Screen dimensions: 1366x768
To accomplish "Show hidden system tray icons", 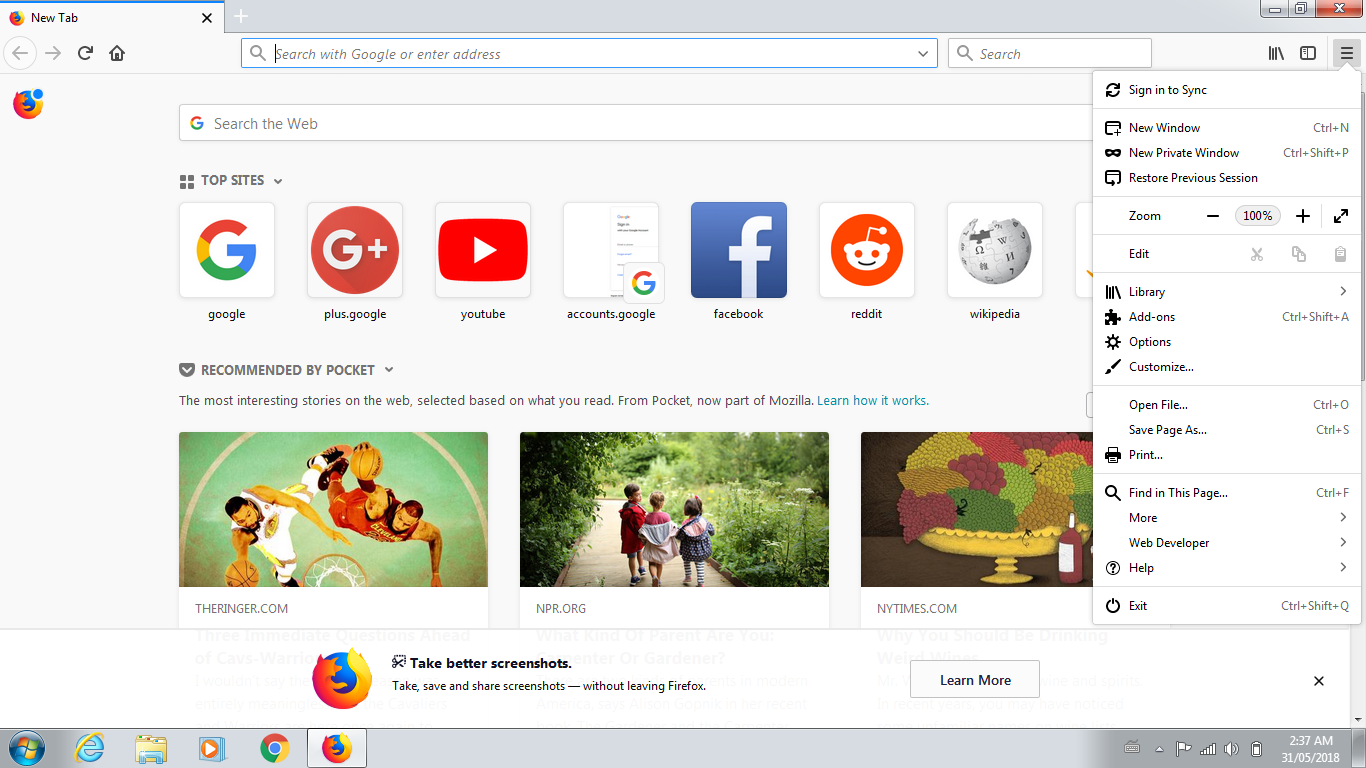I will (1159, 749).
